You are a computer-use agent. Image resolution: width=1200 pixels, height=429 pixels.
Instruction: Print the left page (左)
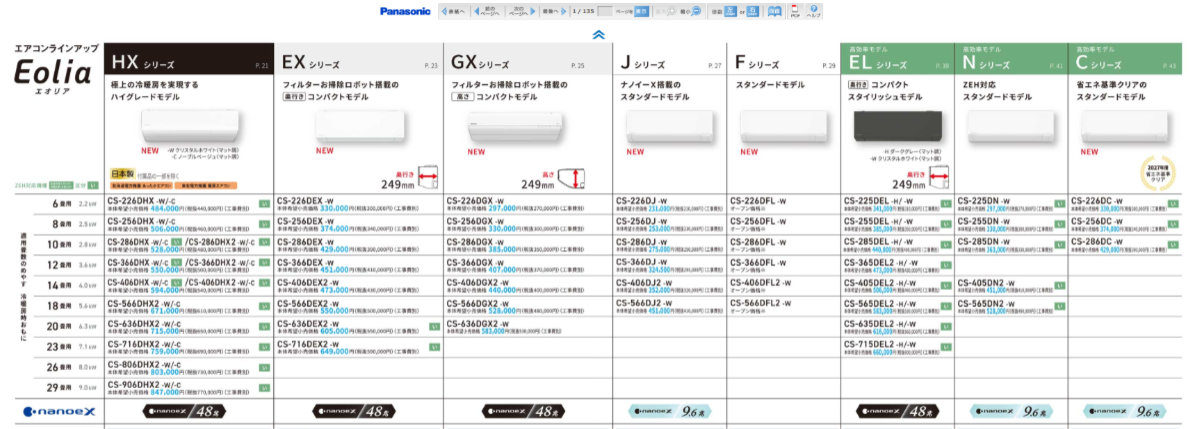(732, 11)
